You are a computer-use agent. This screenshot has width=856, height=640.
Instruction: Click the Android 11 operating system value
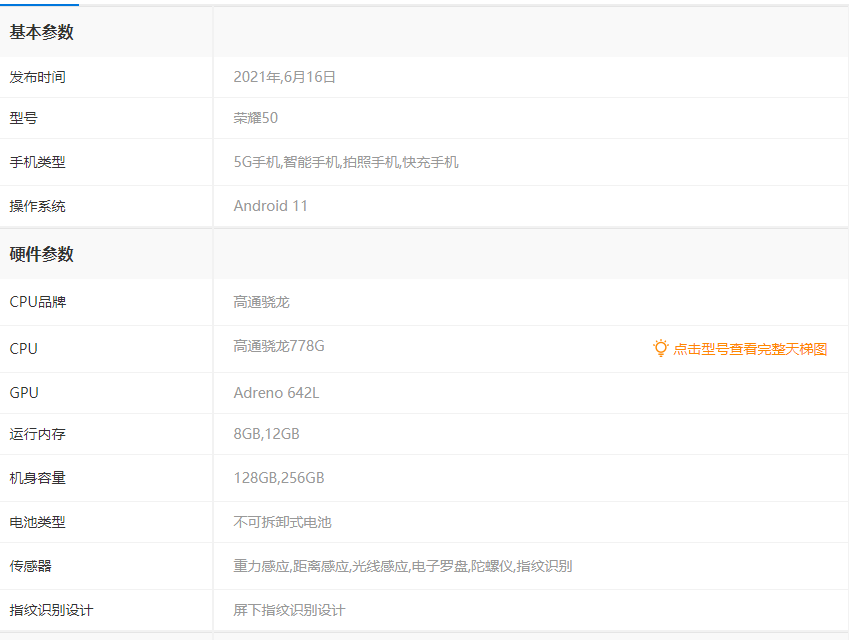(x=271, y=206)
